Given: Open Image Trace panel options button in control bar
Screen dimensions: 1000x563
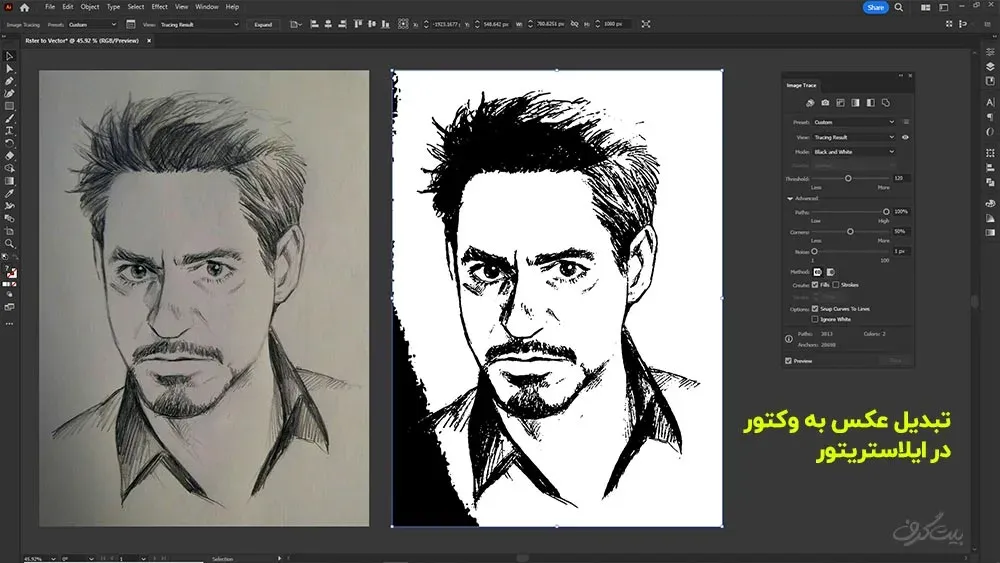Looking at the screenshot, I should (131, 24).
